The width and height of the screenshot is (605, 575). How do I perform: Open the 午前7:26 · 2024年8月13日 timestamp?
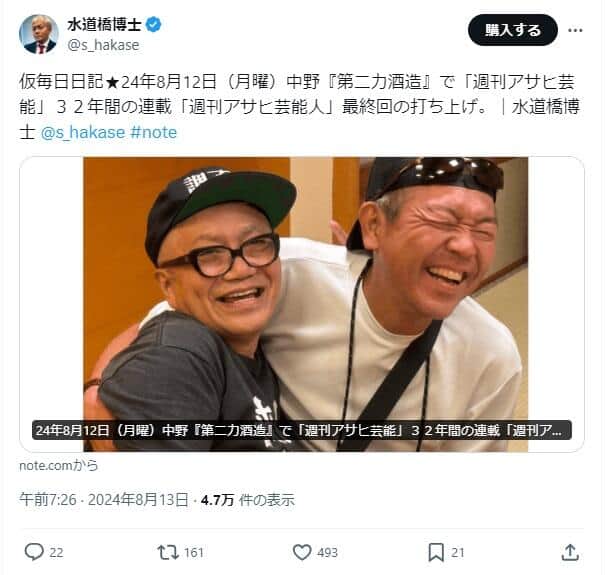[104, 500]
